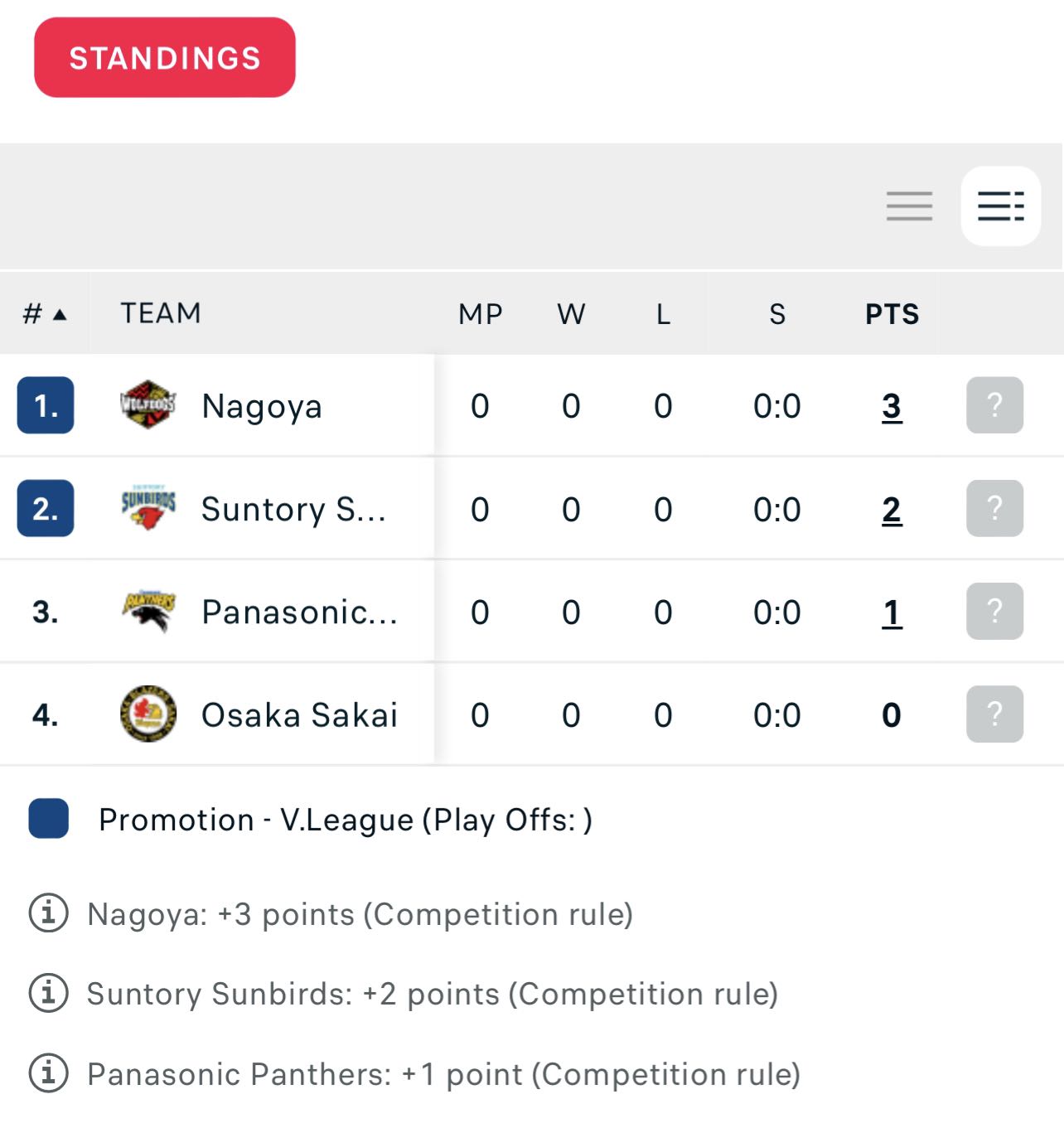Switch to the compact table view
Screen dimensions: 1064x1128
click(x=909, y=206)
